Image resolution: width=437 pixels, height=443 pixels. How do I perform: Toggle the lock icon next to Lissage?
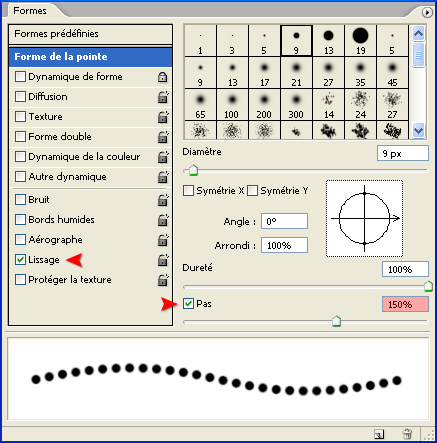click(163, 260)
